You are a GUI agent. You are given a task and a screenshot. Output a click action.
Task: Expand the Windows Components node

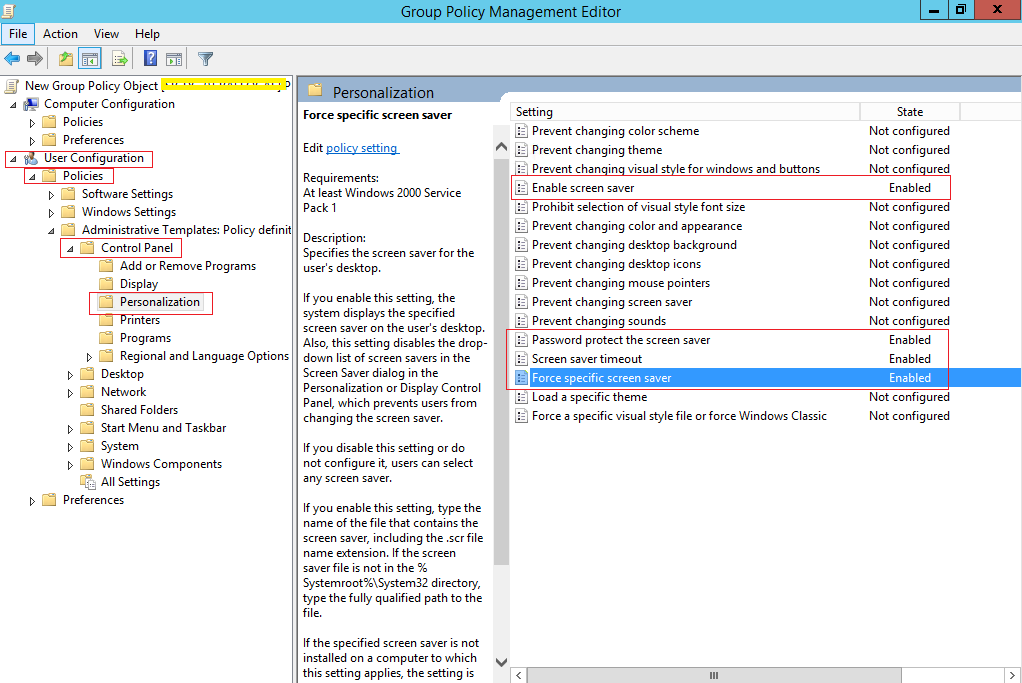(70, 465)
